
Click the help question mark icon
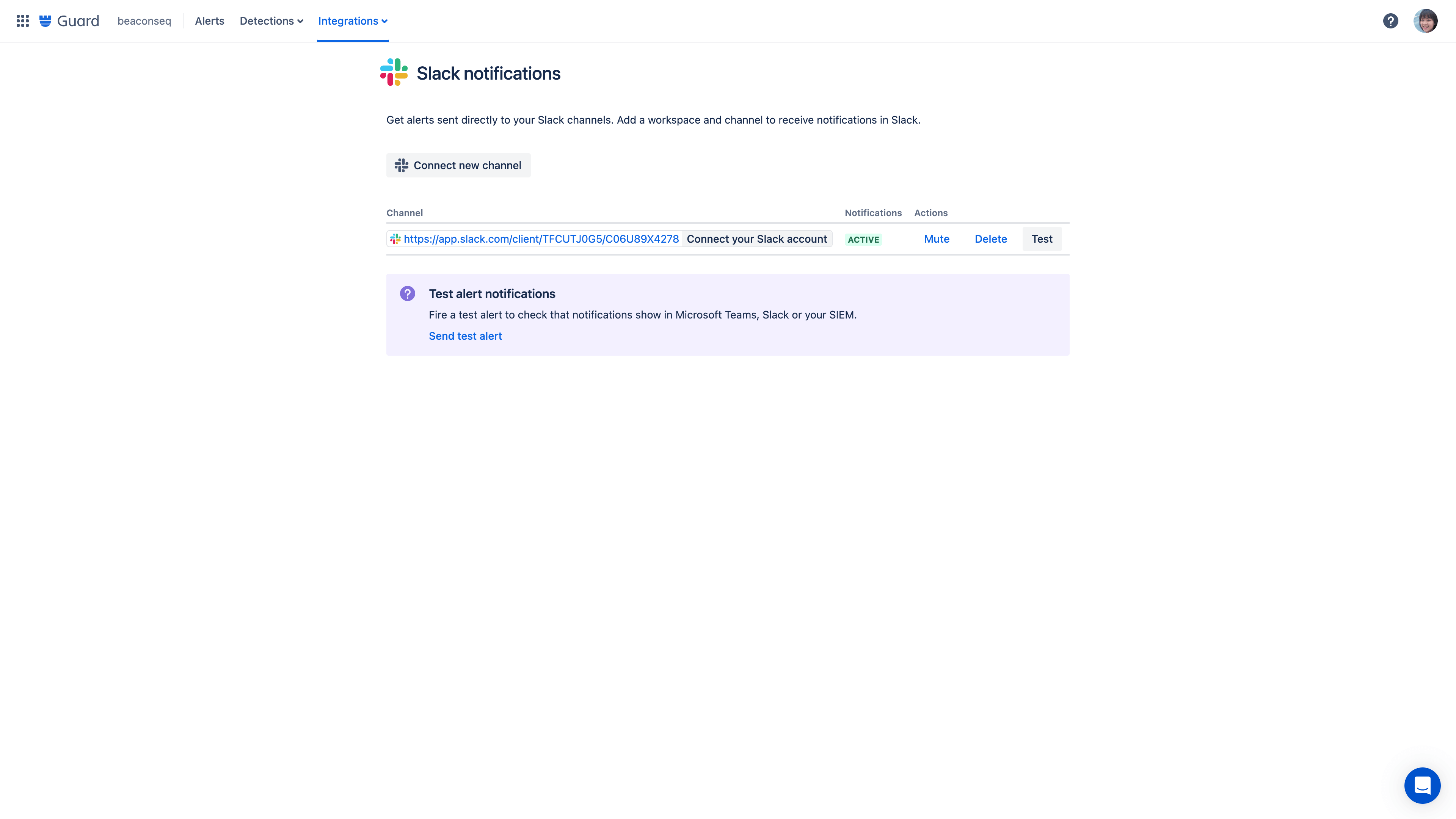click(x=1390, y=20)
